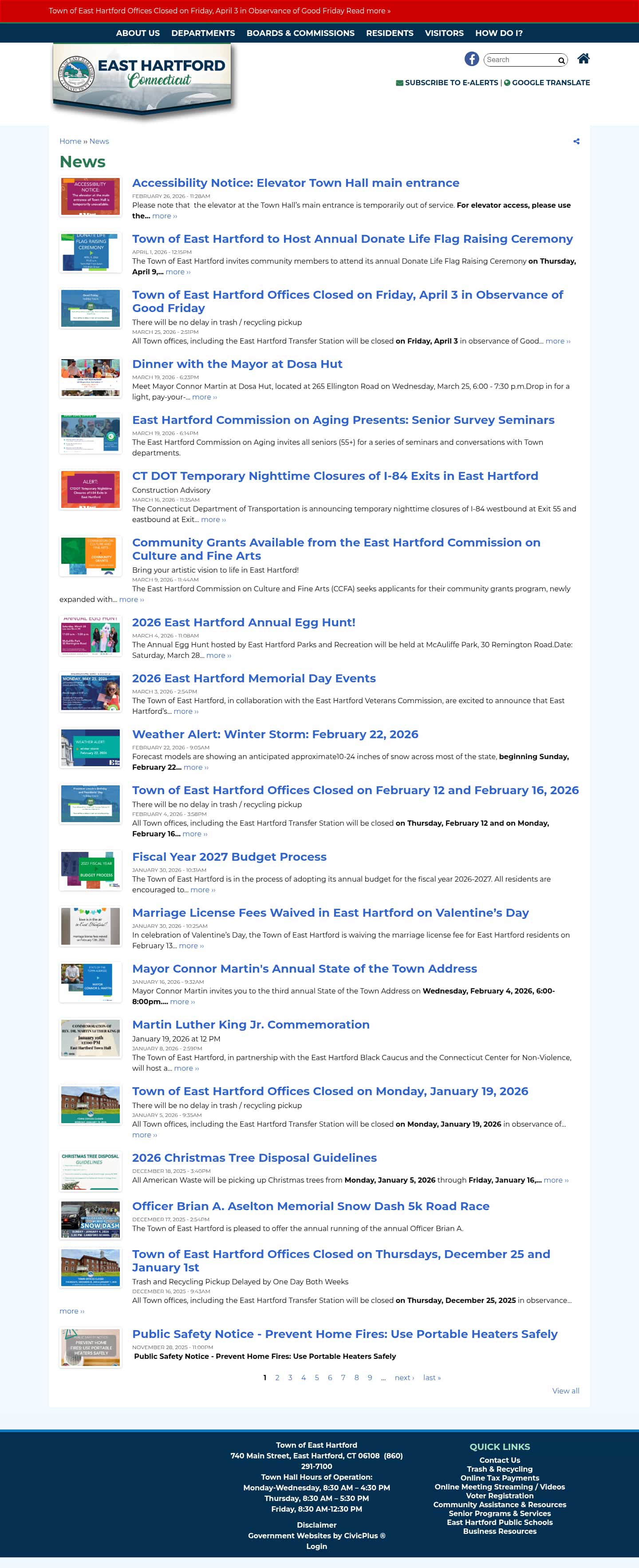This screenshot has width=639, height=1568.
Task: Click the Accessibility Notice thumbnail image
Action: (91, 197)
